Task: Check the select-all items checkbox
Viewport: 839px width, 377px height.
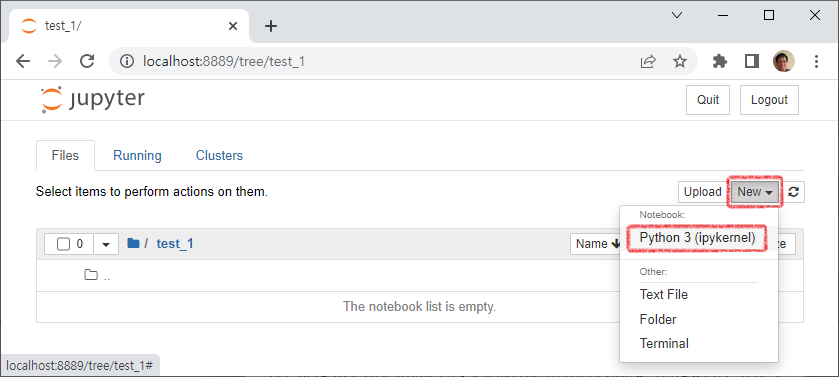Action: coord(64,244)
